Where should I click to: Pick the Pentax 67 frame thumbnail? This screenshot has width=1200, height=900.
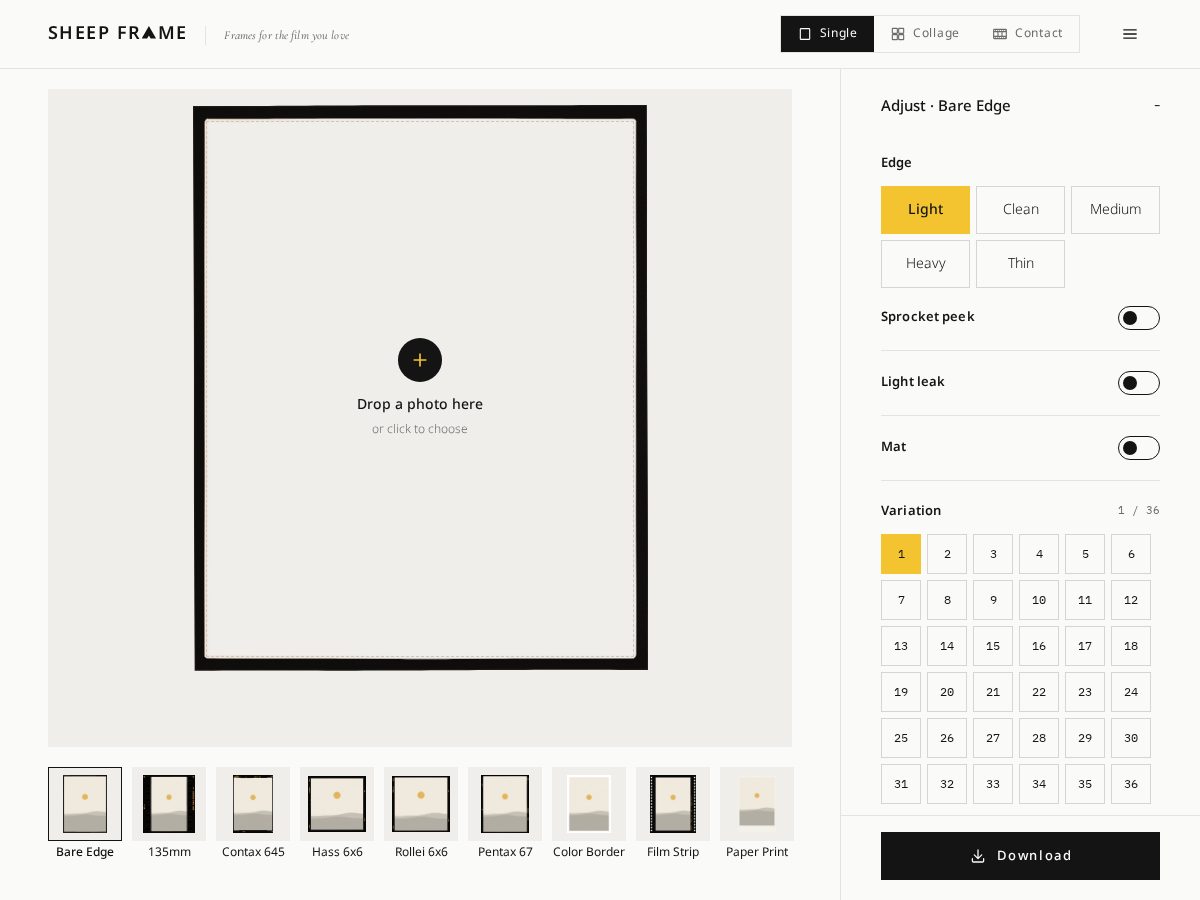[505, 804]
